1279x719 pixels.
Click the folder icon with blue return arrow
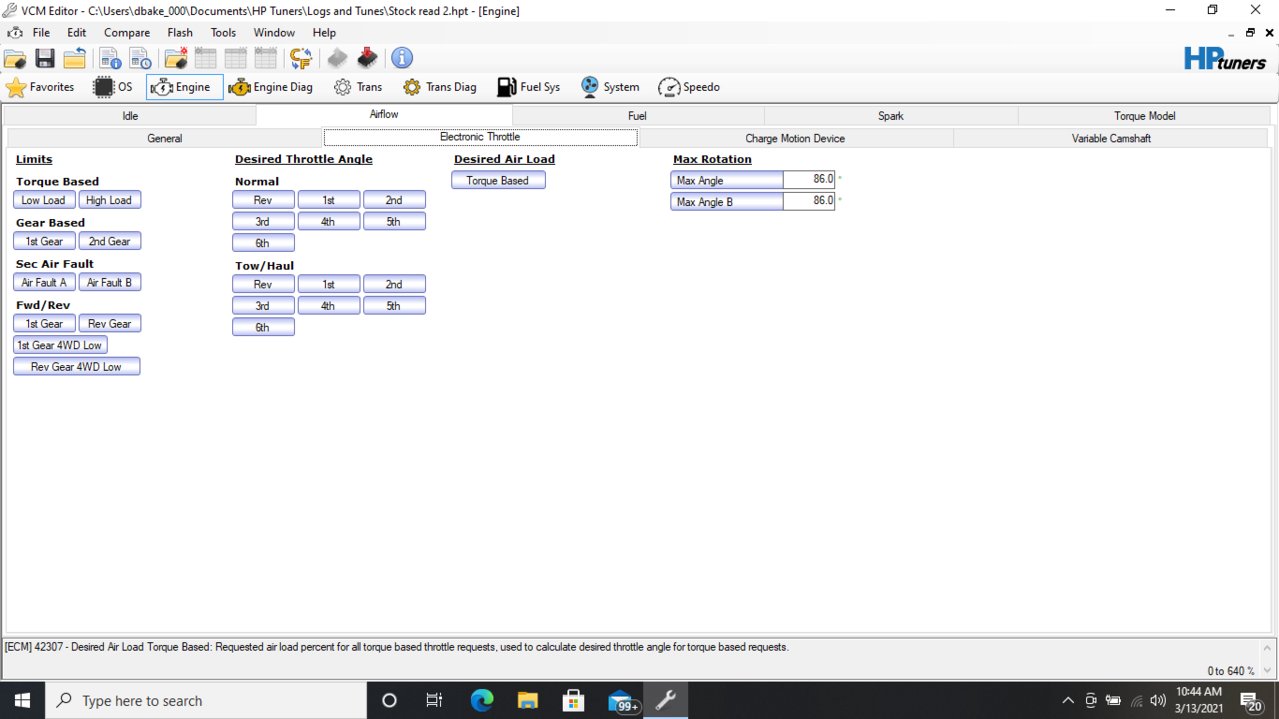(74, 58)
